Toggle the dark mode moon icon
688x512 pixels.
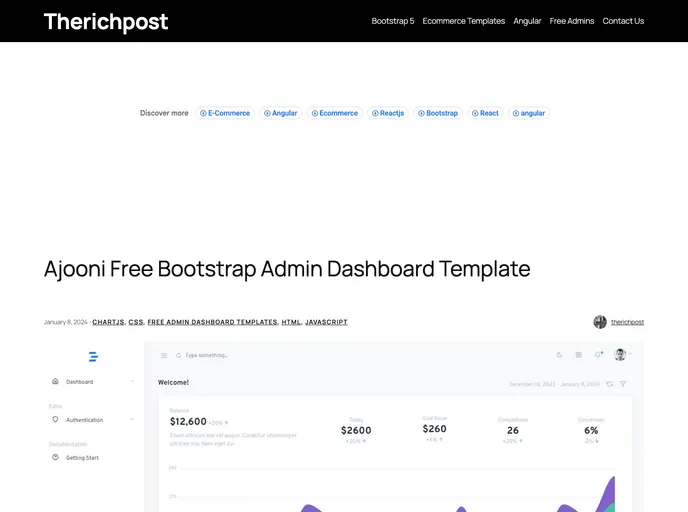(559, 355)
